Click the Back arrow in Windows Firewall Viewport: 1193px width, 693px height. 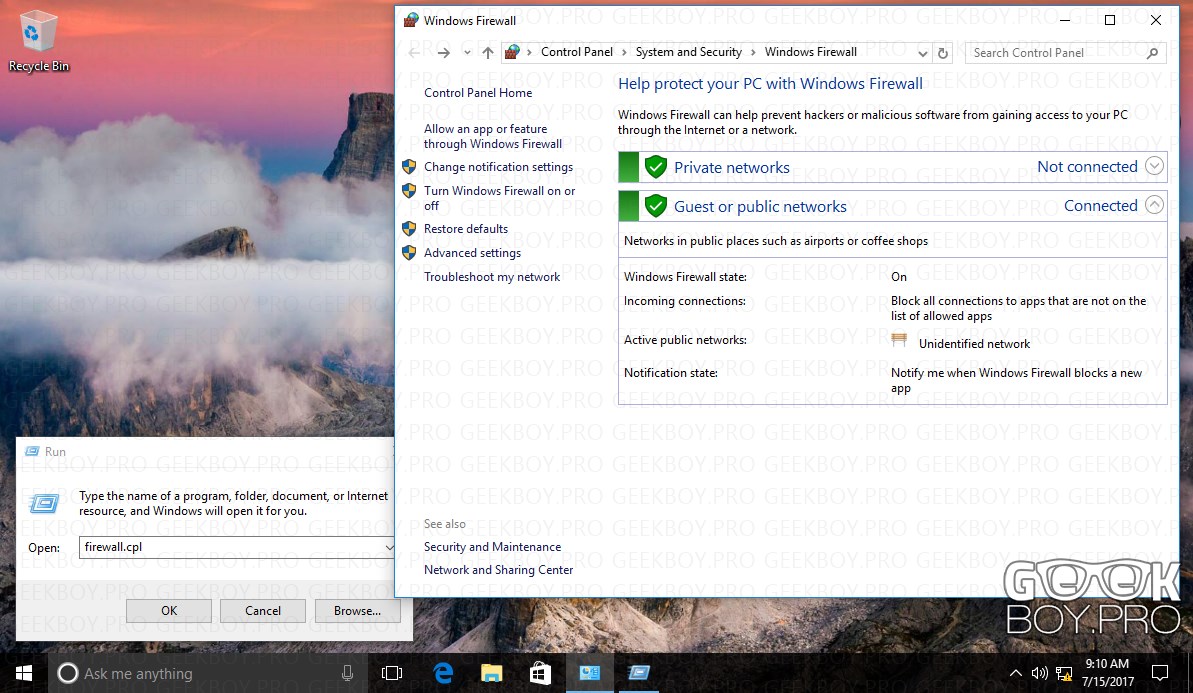pos(414,52)
